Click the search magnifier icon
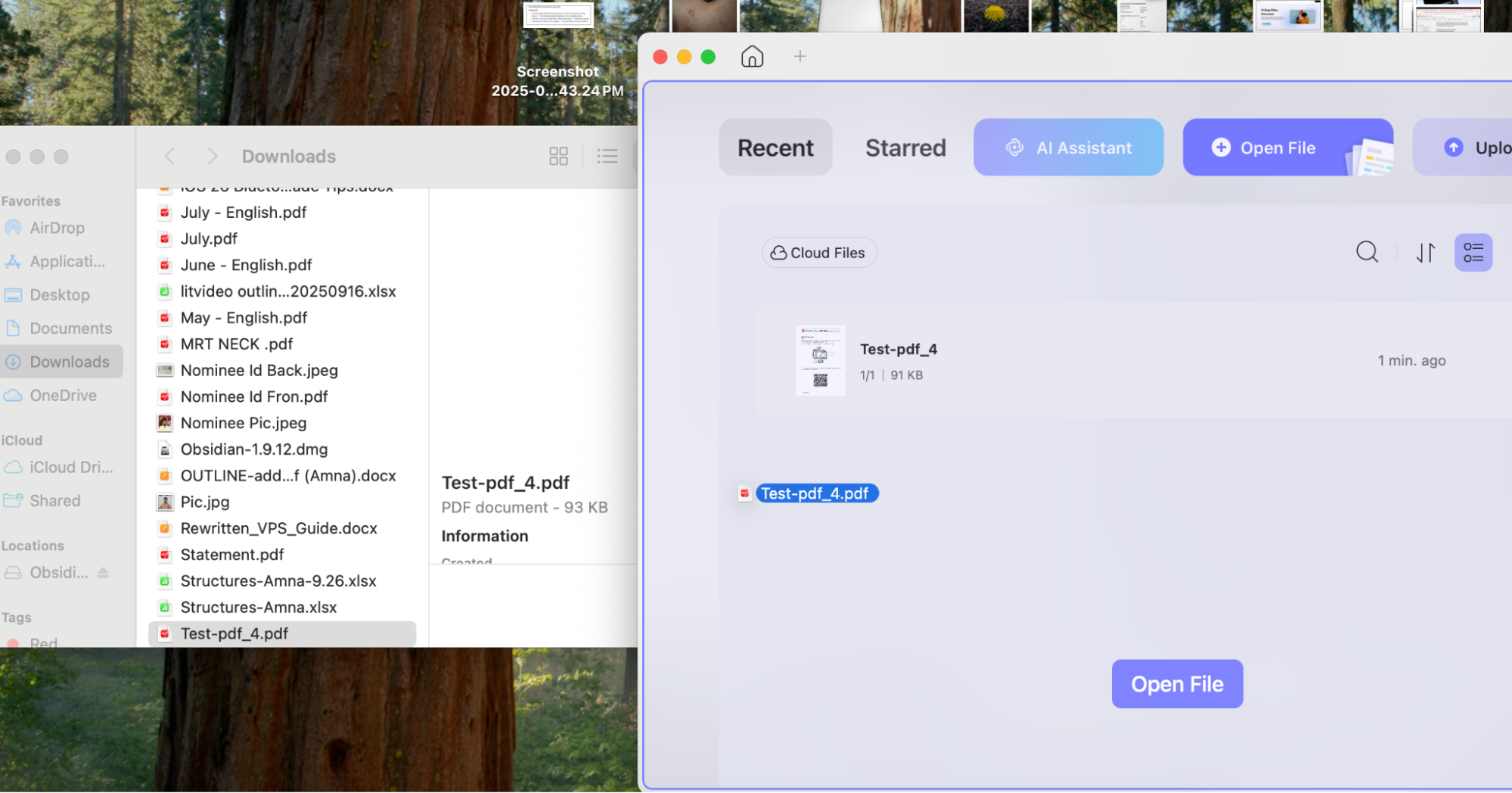The height and width of the screenshot is (793, 1512). click(x=1367, y=252)
